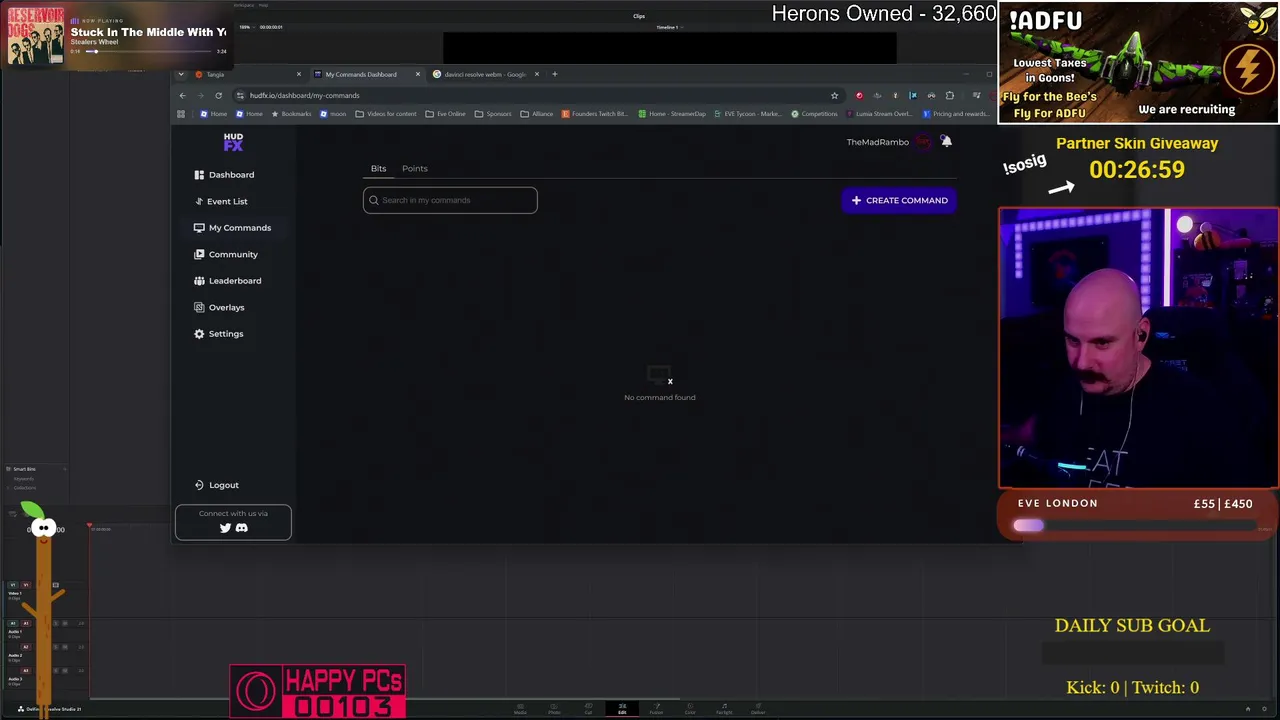Switch to the Points tab
Screen dimensions: 1280x720
point(414,168)
